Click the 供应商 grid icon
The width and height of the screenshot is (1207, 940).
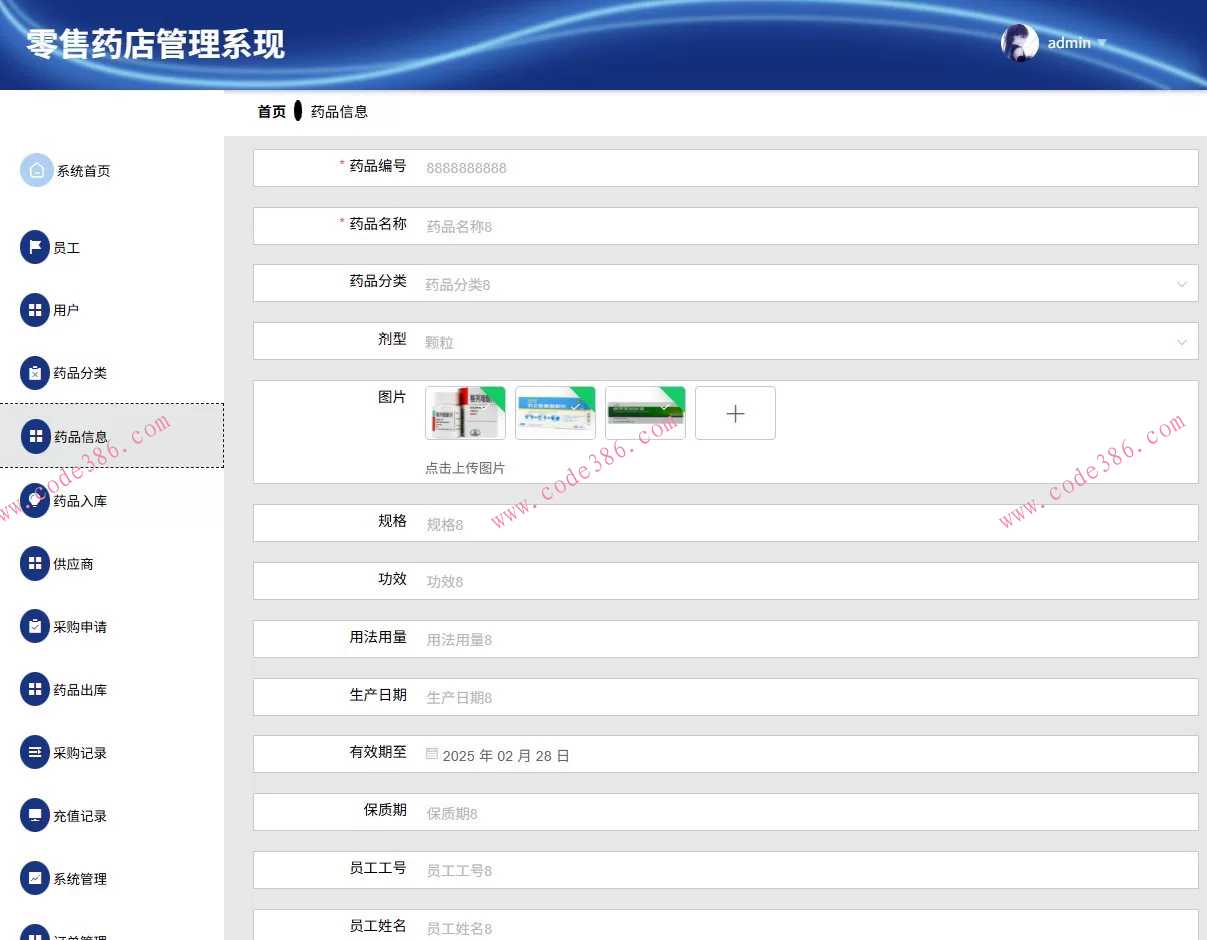click(35, 563)
